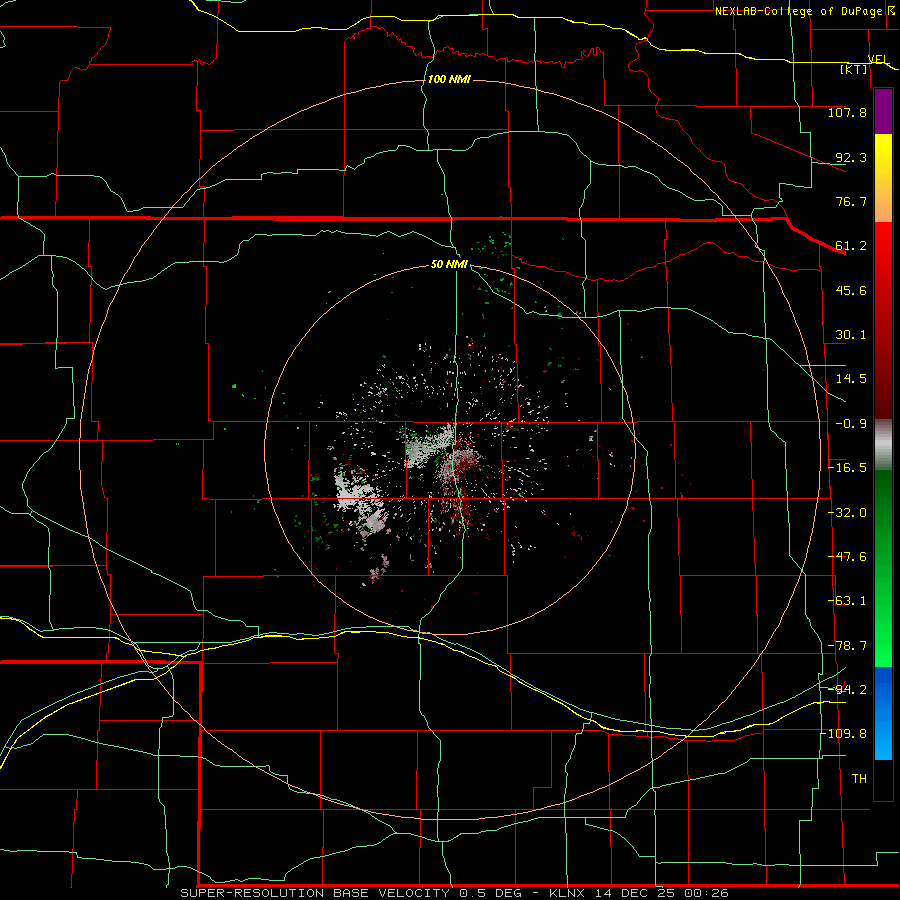Click the 14.5 value on velocity scale
The width and height of the screenshot is (900, 900).
pos(851,379)
